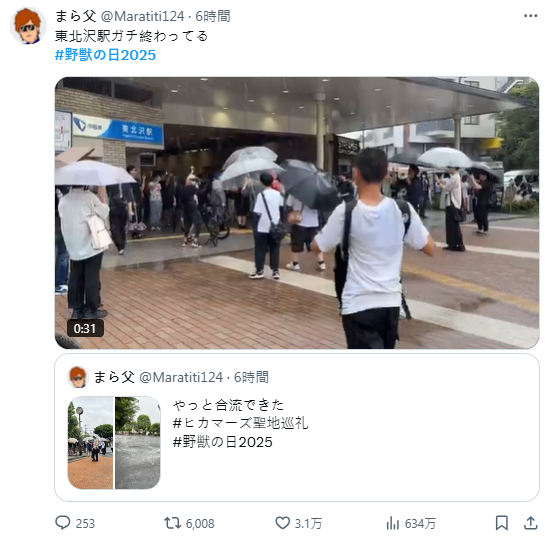Open the right gray pavement photo thumbnail
The image size is (548, 541).
tap(138, 442)
